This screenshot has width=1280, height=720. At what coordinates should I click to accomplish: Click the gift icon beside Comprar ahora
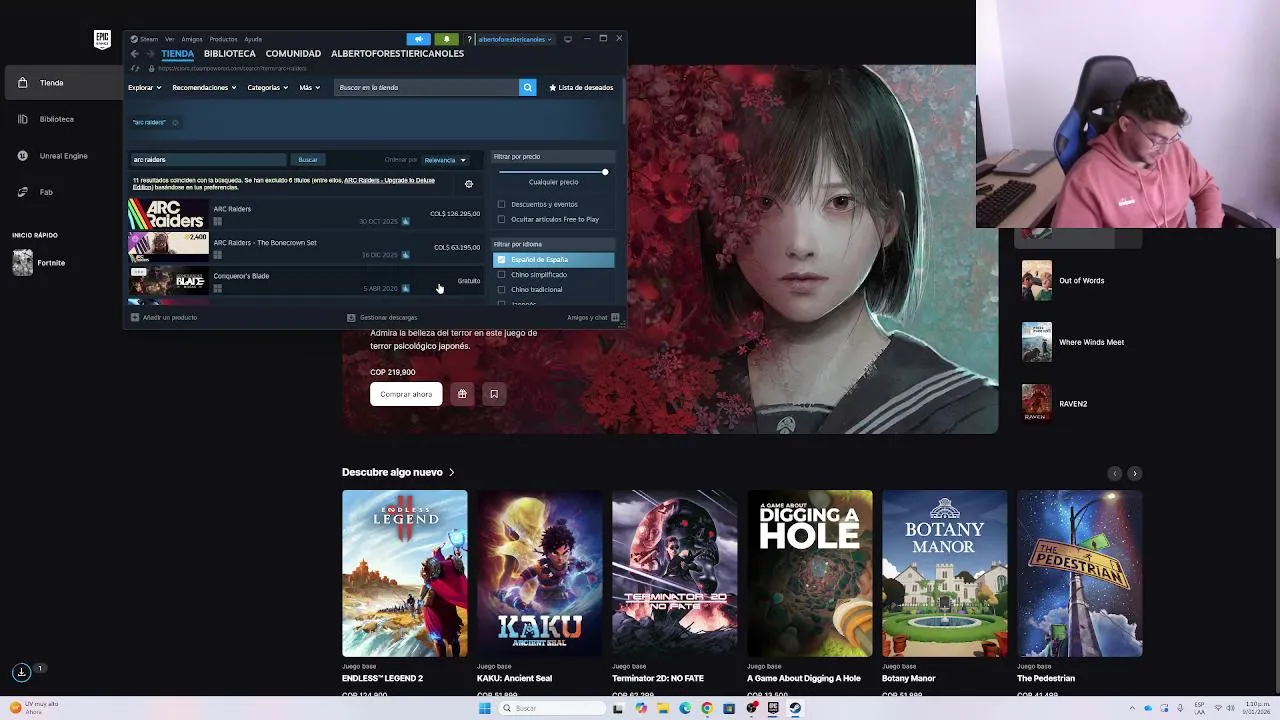click(x=462, y=394)
